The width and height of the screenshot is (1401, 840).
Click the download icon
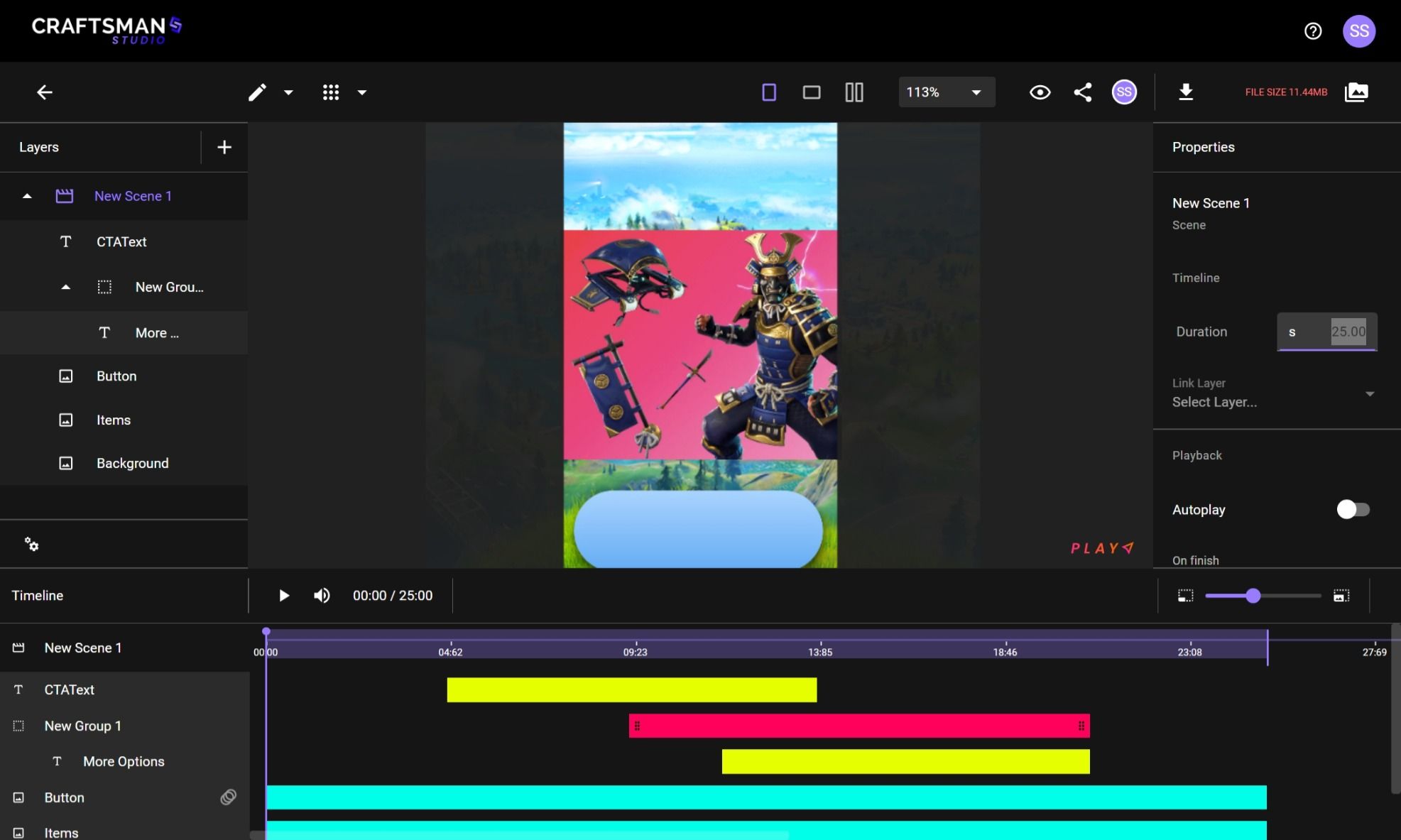[1186, 92]
